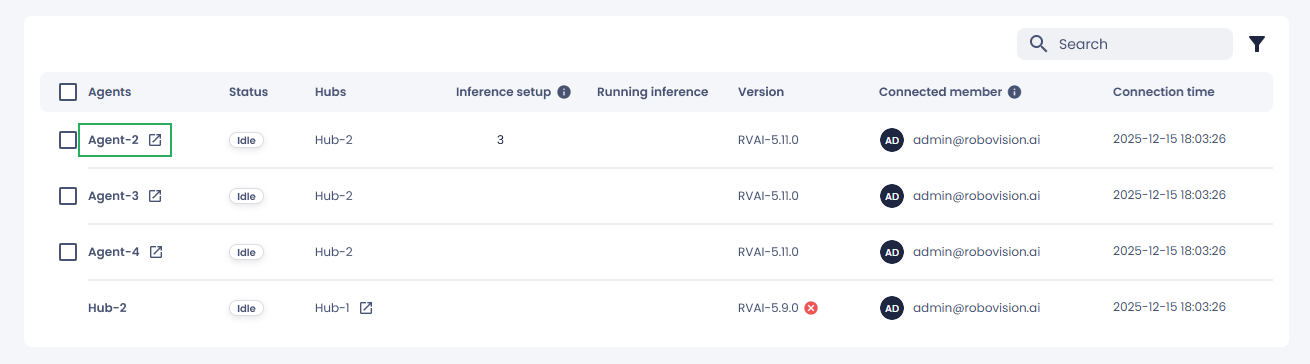Open the Agent-2 name link
This screenshot has height=364, width=1310.
(x=113, y=140)
